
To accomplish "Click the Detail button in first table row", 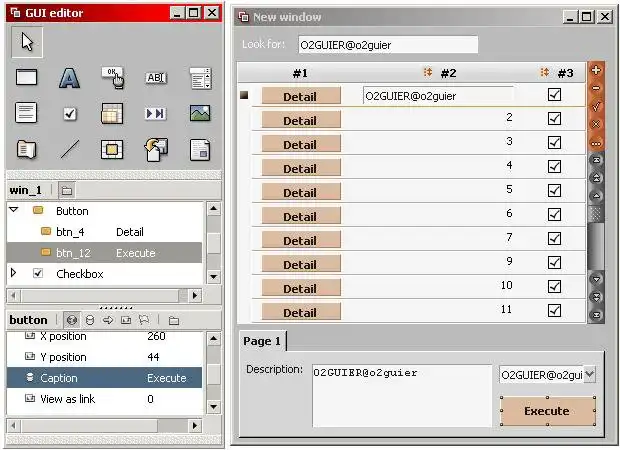I will pyautogui.click(x=301, y=96).
